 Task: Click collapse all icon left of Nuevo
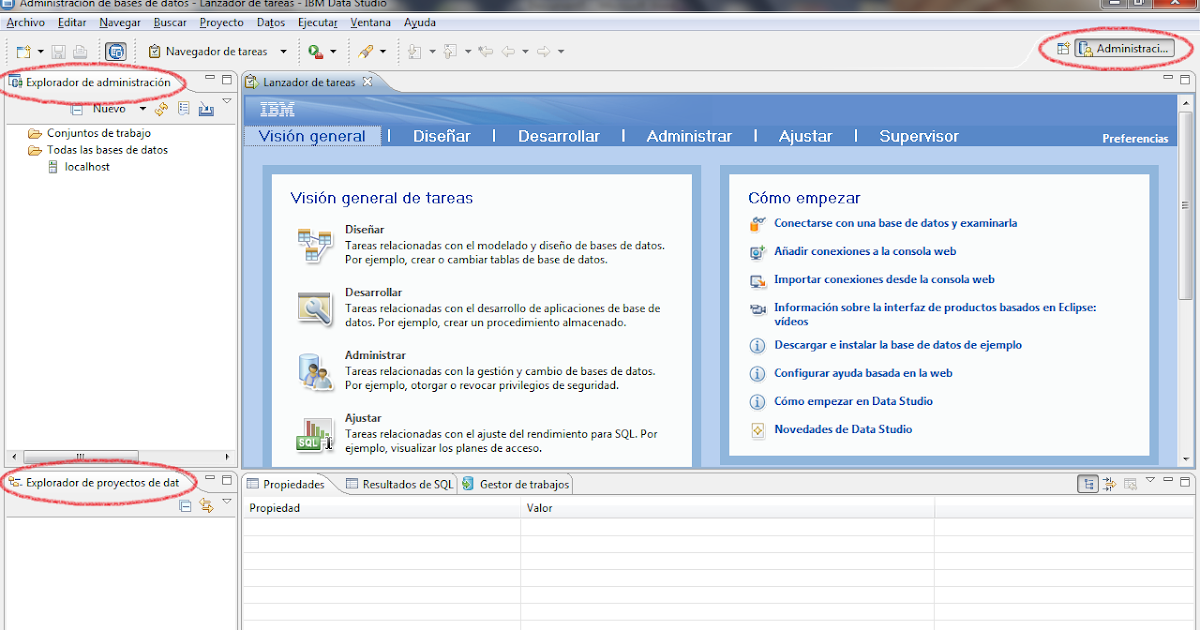click(x=77, y=109)
